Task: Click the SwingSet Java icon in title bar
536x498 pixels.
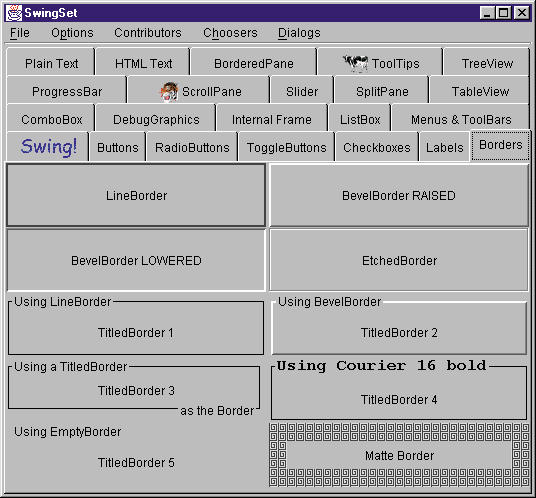Action: click(14, 13)
